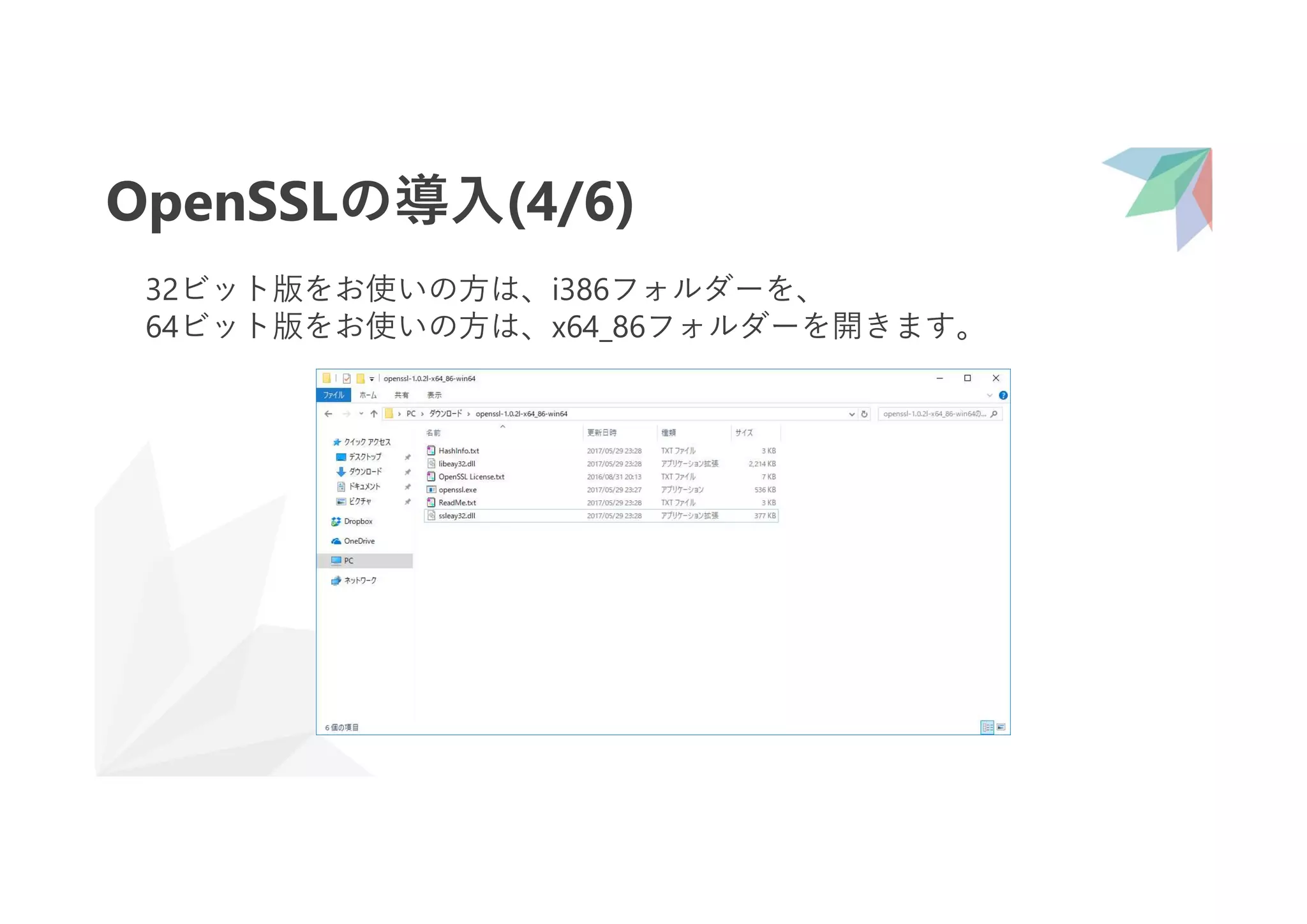Expand the ribbon with the chevron
The width and height of the screenshot is (1307, 924).
pos(990,396)
